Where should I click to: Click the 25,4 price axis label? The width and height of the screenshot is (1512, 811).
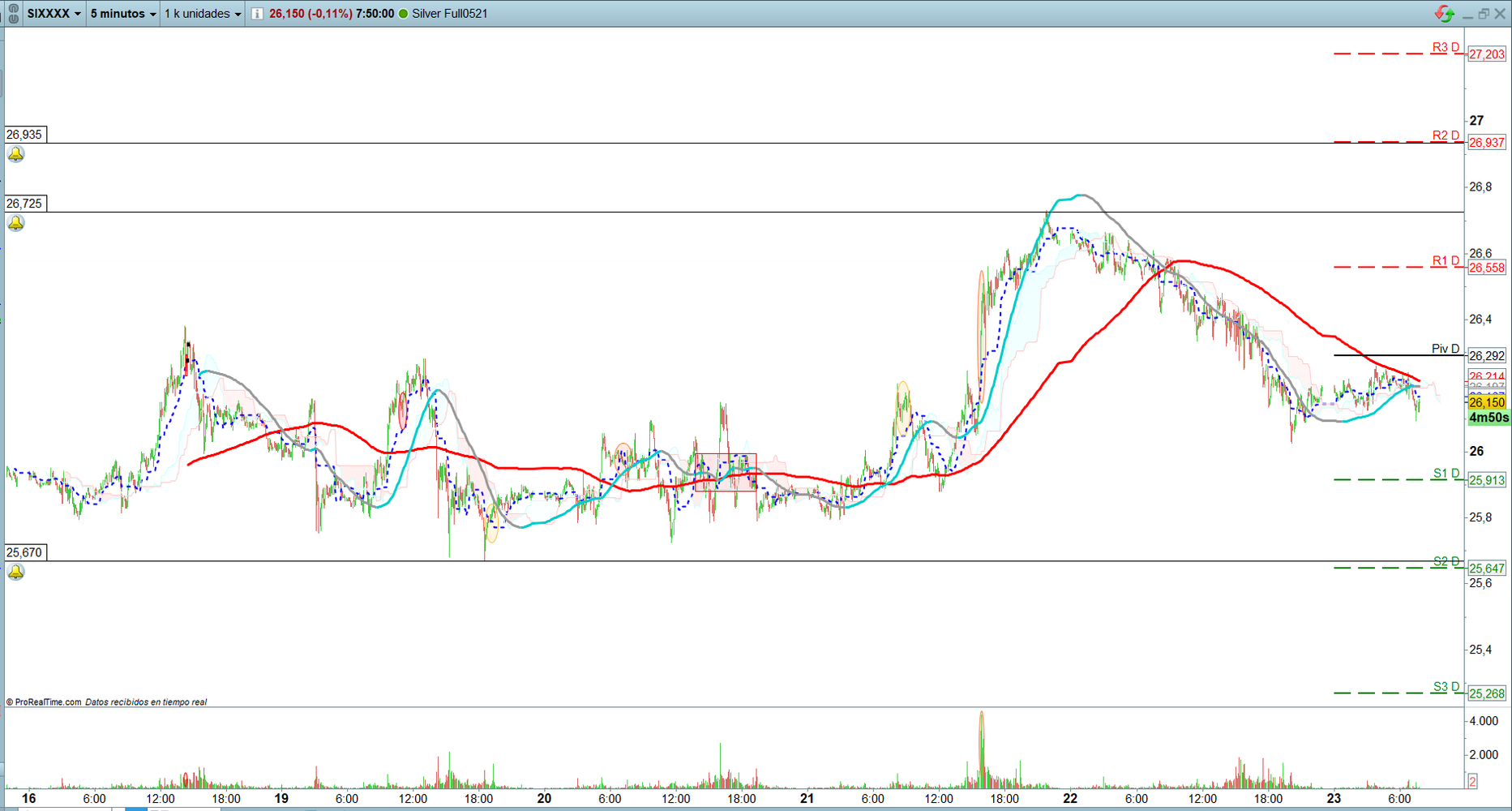click(x=1480, y=650)
